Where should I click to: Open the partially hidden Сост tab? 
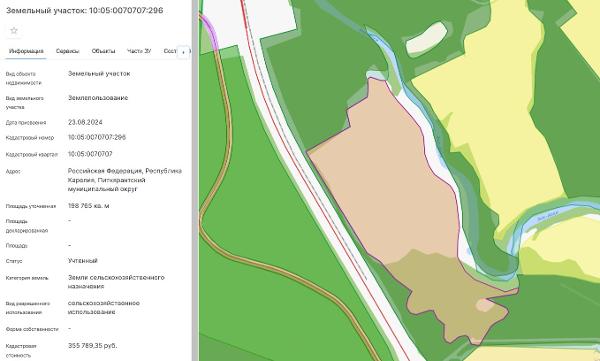pos(170,51)
